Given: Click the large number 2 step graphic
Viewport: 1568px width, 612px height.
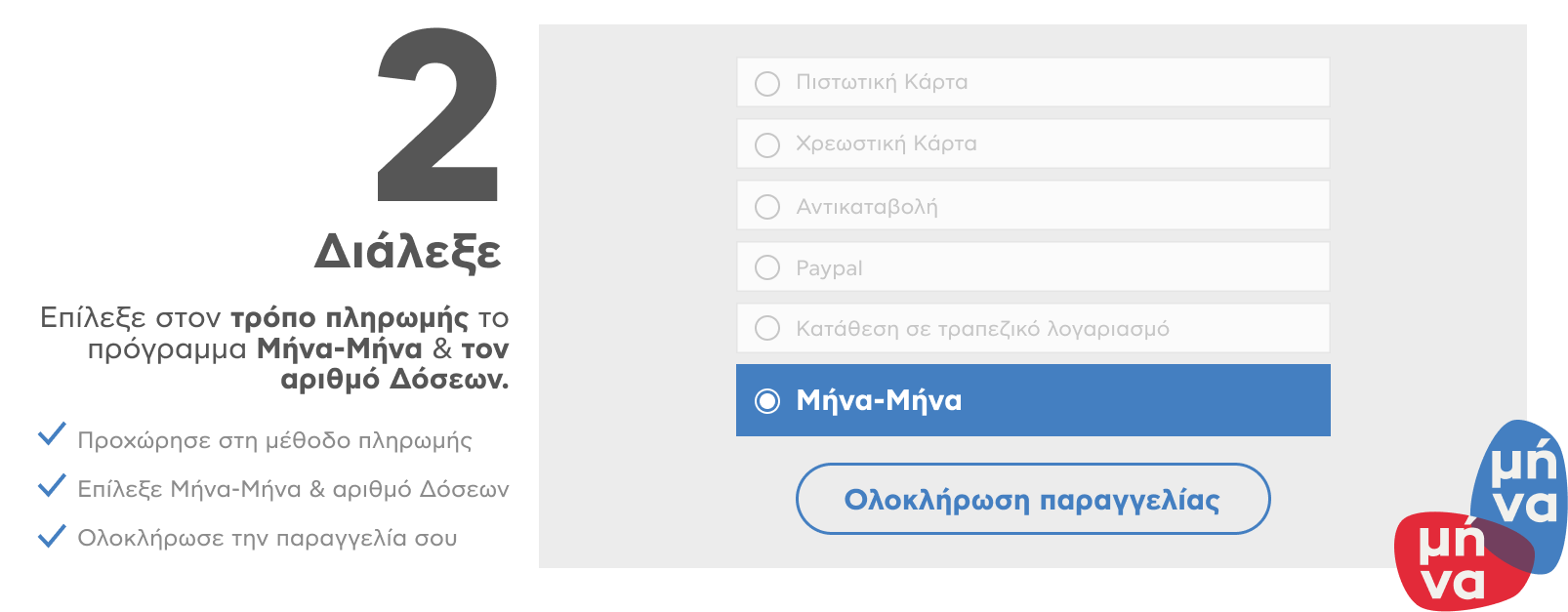Looking at the screenshot, I should click(438, 114).
